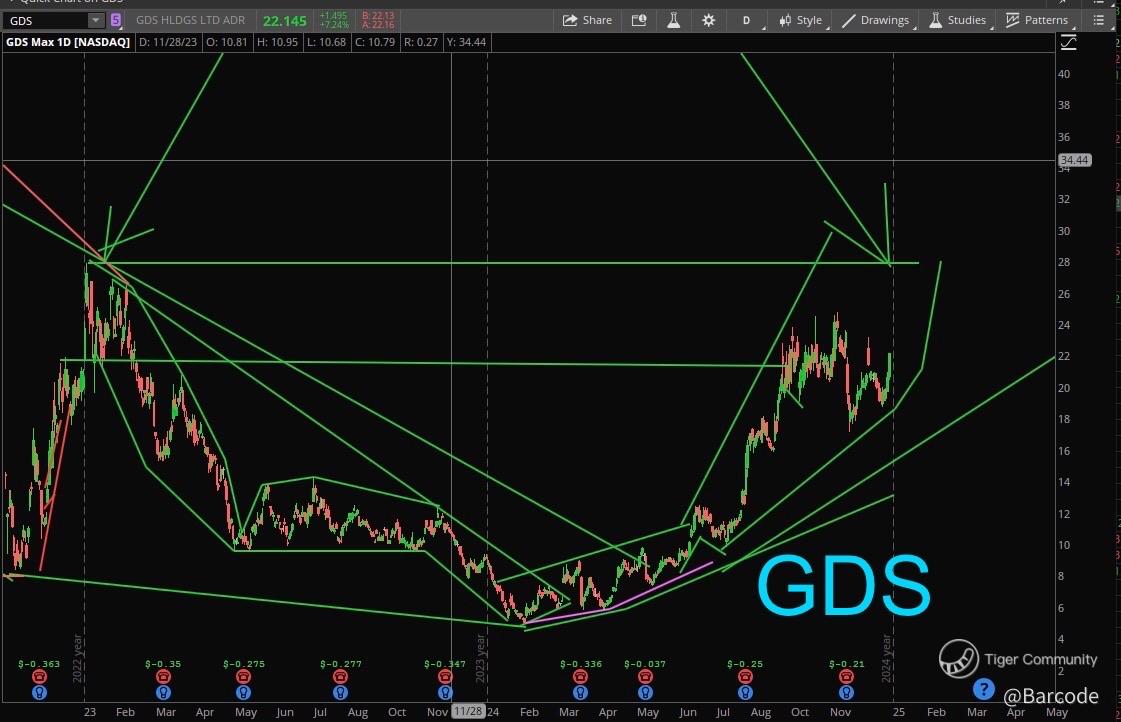The height and width of the screenshot is (722, 1121).
Task: Click the blue lightbulb icon below $-0.25
Action: (745, 692)
